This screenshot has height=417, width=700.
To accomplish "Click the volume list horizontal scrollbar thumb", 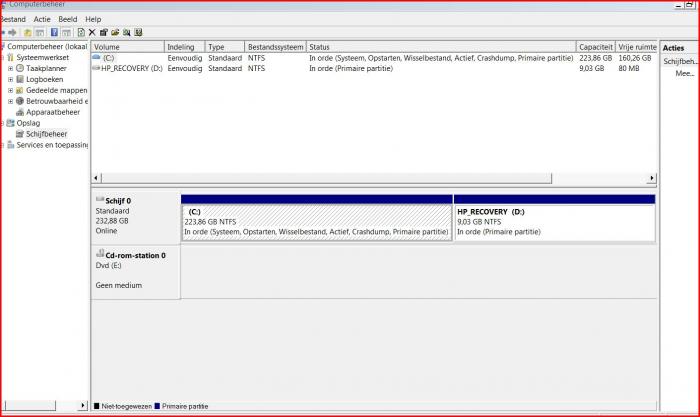I will tap(327, 178).
